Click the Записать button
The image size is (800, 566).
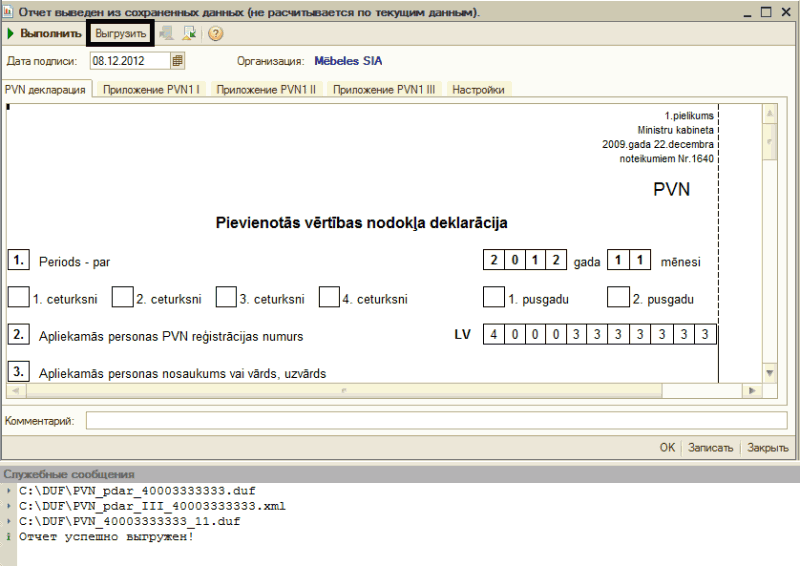[x=711, y=448]
